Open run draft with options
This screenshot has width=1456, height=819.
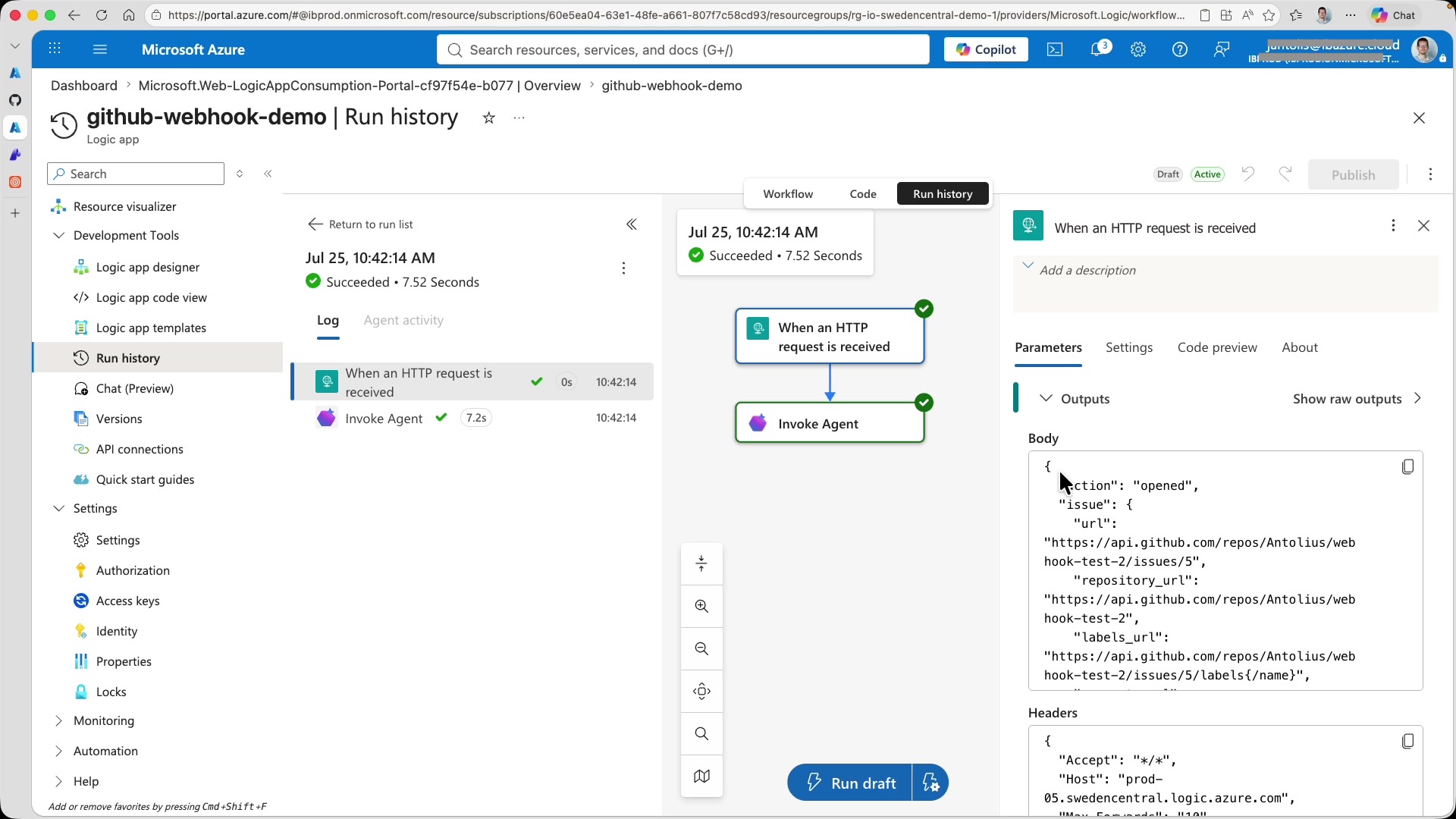click(930, 783)
